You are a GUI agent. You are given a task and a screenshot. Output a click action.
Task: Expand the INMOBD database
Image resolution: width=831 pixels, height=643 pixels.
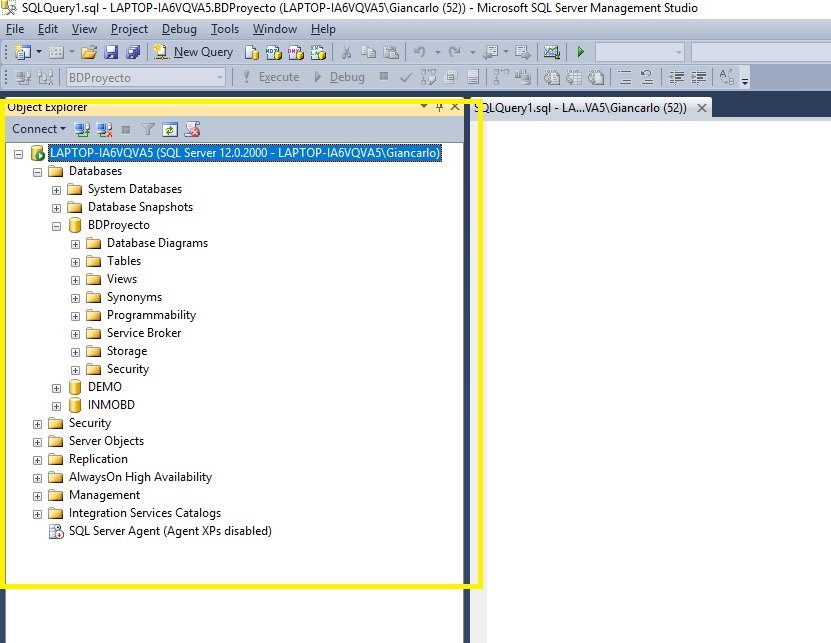(57, 406)
